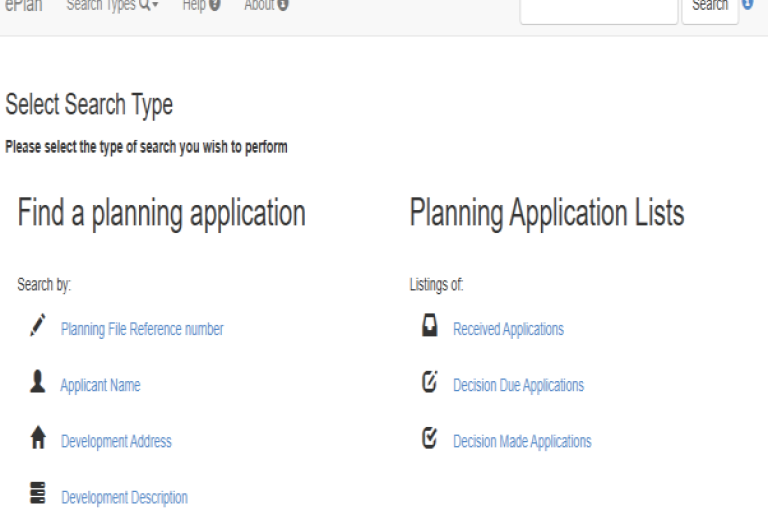Open the About menu item
768x512 pixels.
pyautogui.click(x=266, y=6)
